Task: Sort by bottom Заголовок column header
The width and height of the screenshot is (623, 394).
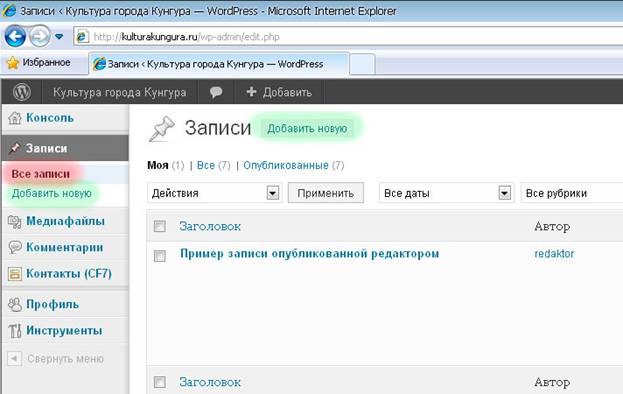Action: click(x=210, y=382)
